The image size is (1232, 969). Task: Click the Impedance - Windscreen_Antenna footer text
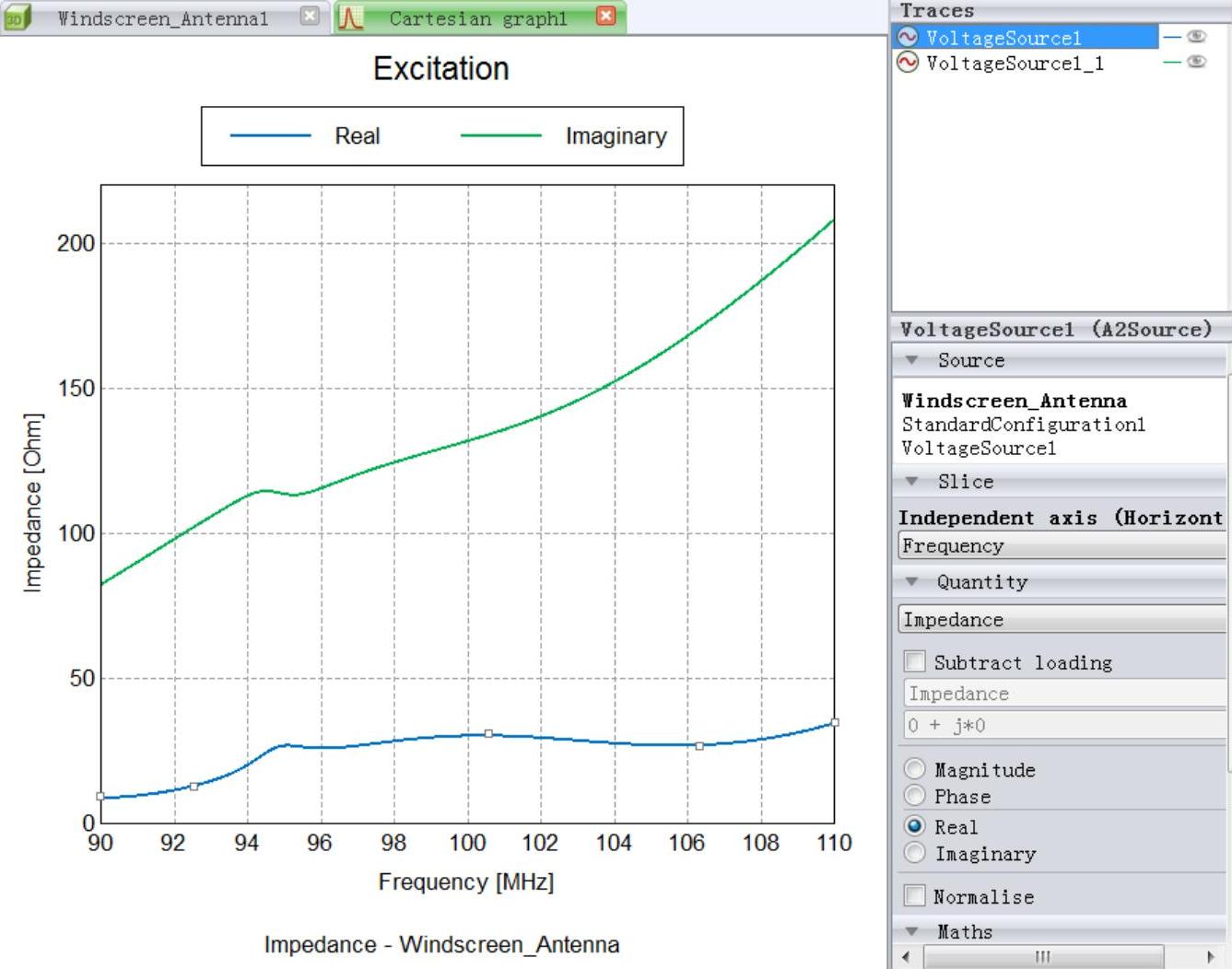point(441,945)
